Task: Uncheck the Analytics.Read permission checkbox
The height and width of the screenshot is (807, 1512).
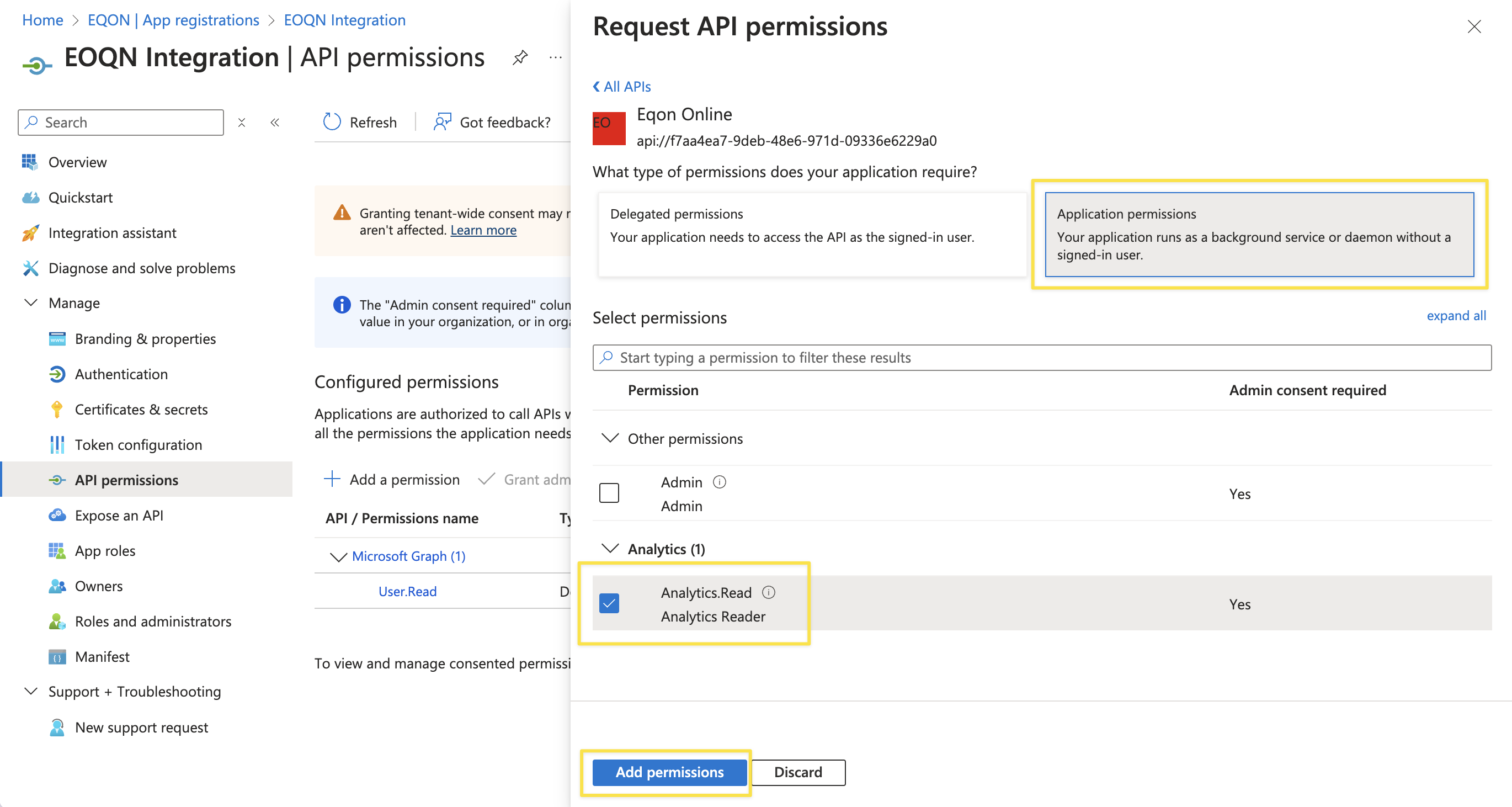Action: [x=609, y=603]
